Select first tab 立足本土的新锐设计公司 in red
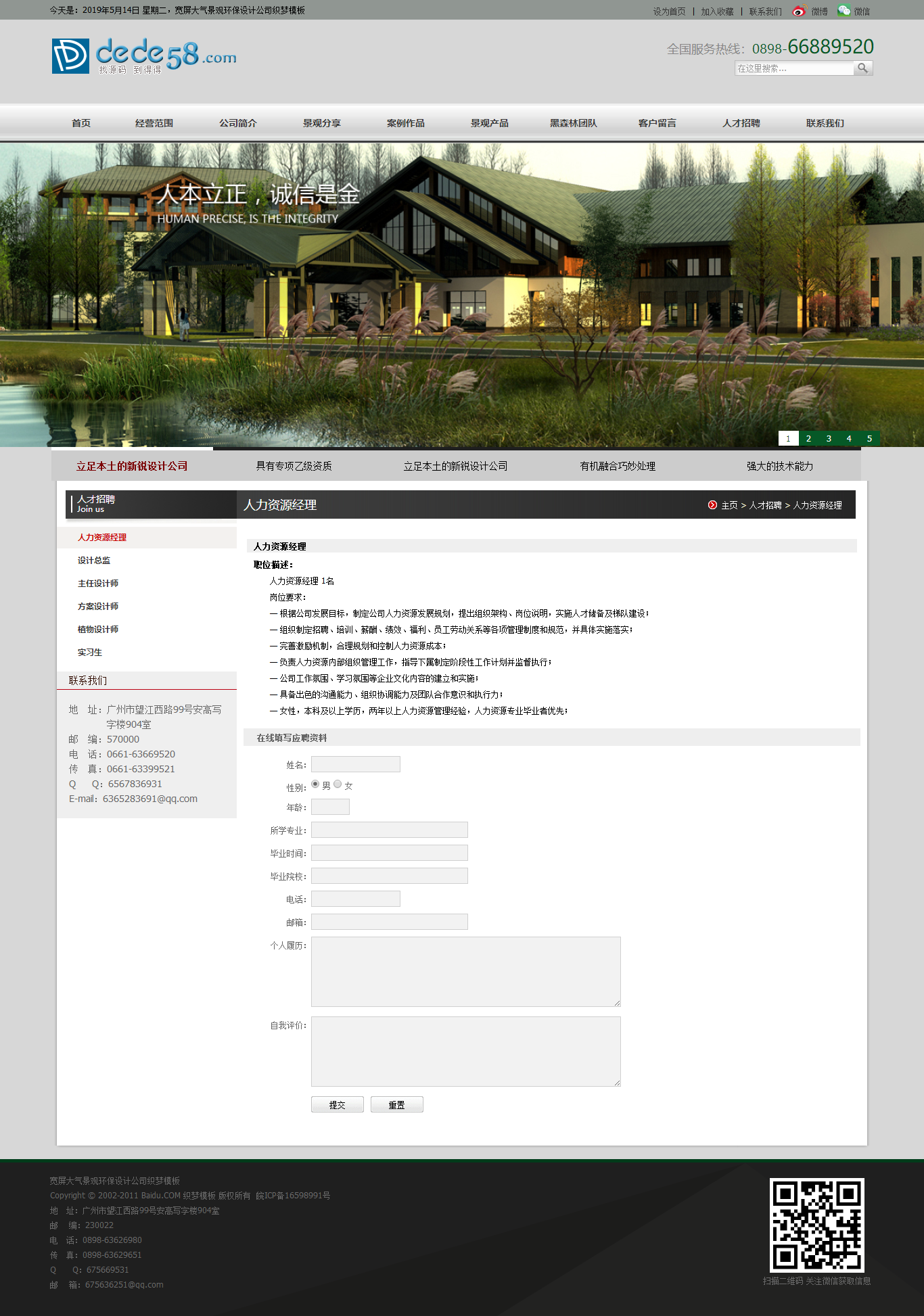This screenshot has height=1316, width=924. tap(132, 466)
